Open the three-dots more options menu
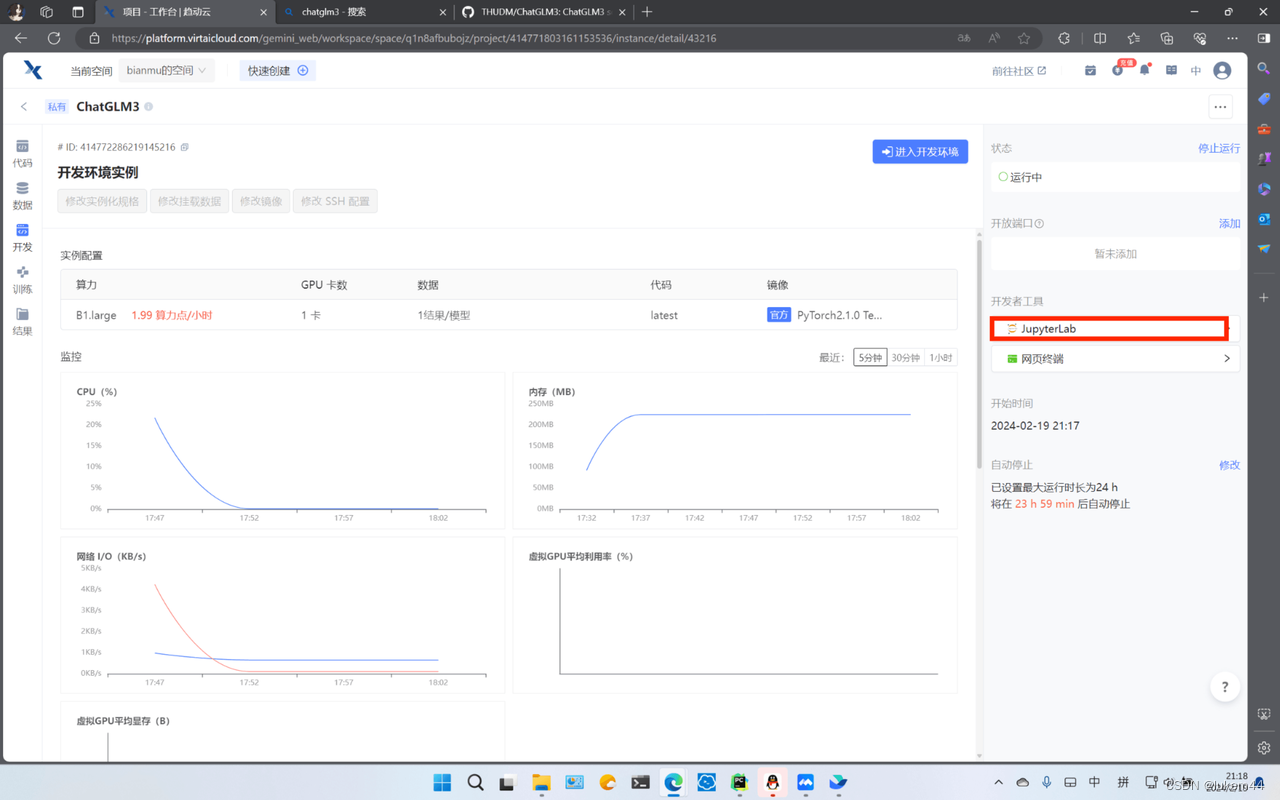 coord(1220,107)
